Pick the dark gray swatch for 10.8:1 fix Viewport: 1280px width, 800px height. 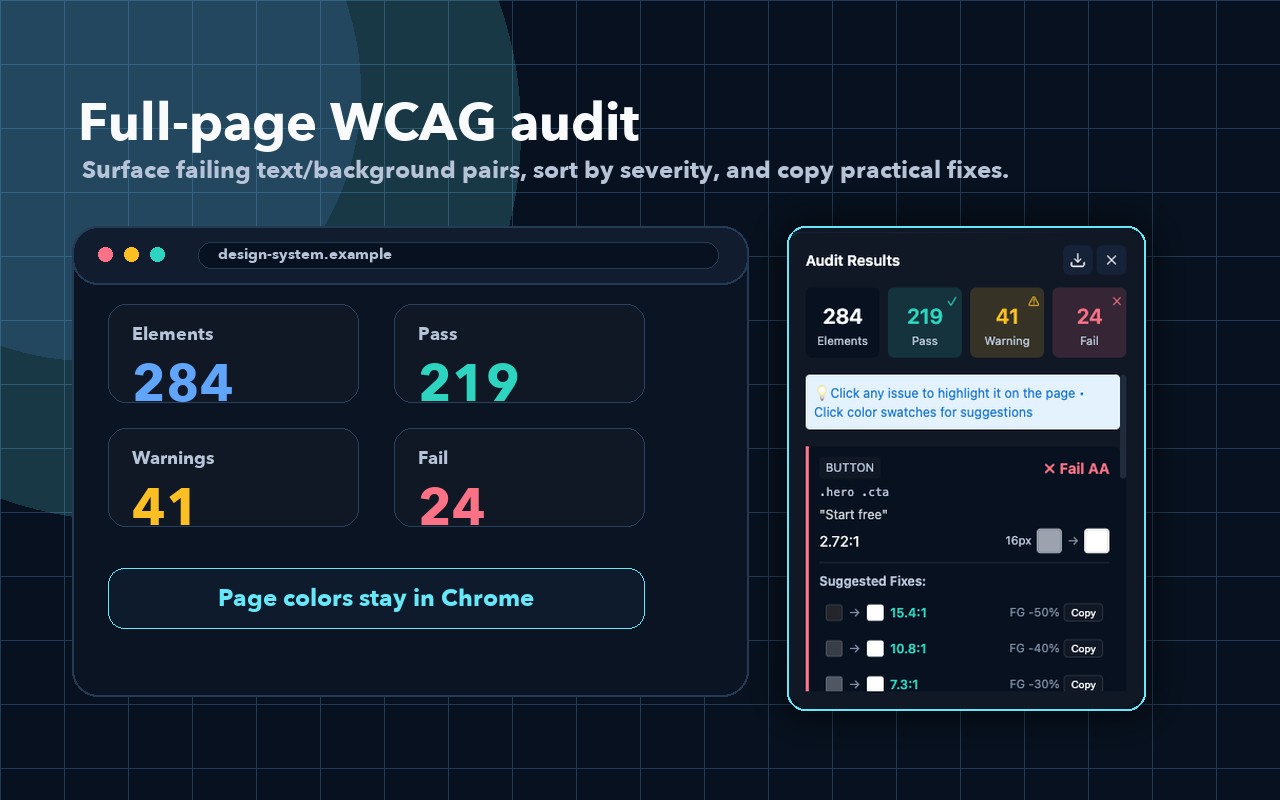click(x=834, y=649)
